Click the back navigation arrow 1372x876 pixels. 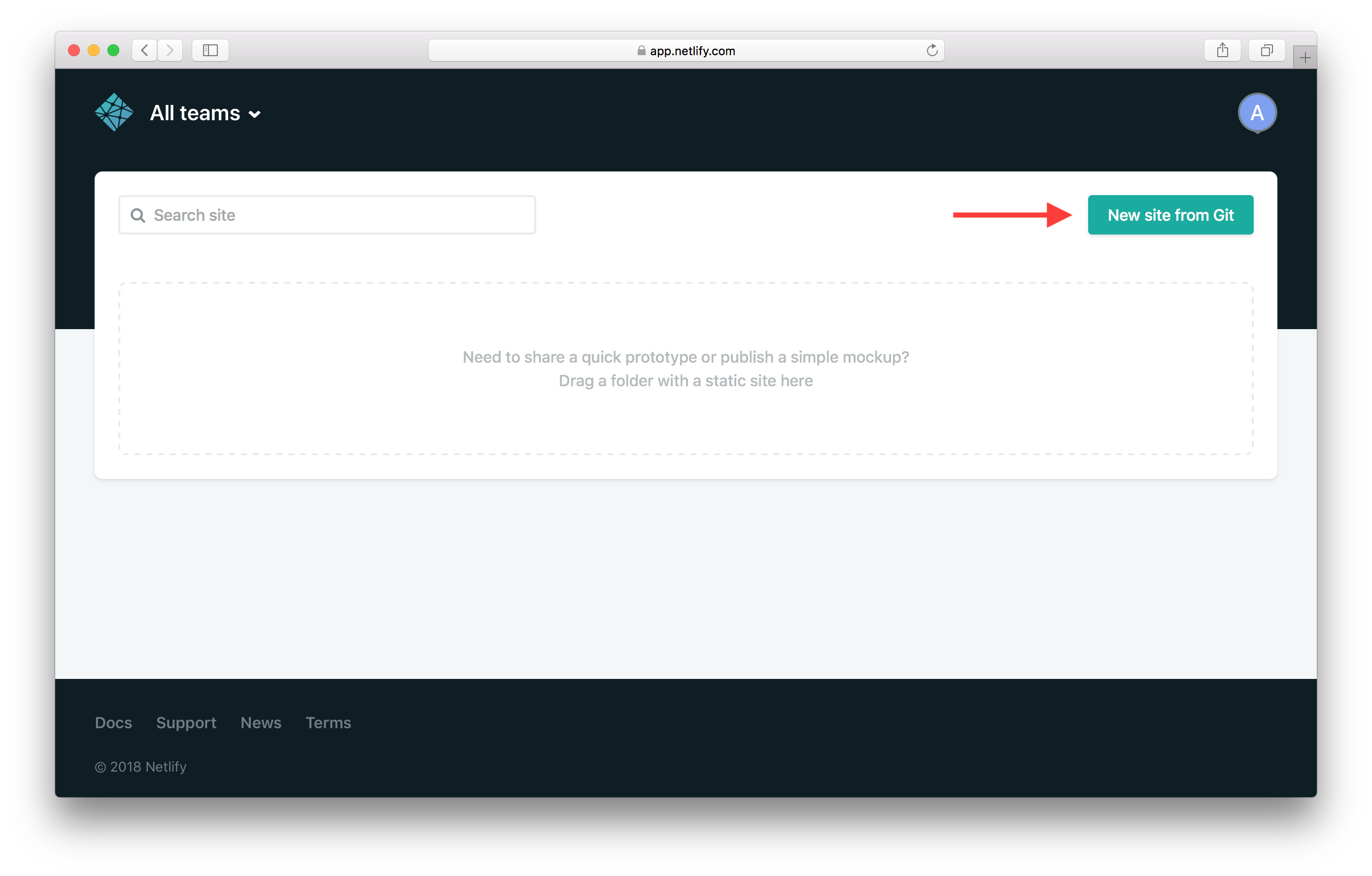(147, 50)
